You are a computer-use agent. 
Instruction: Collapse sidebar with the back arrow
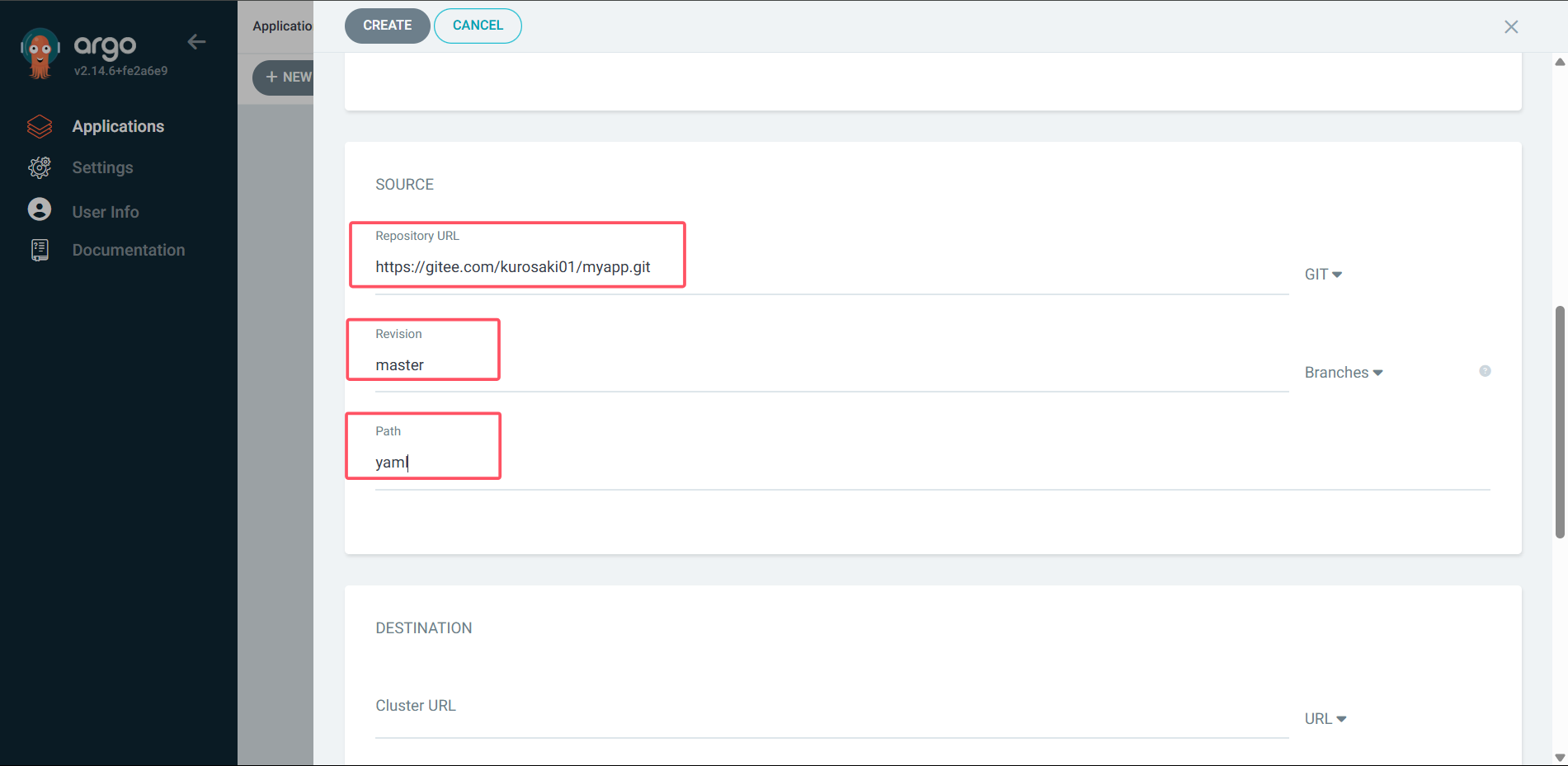pos(196,42)
